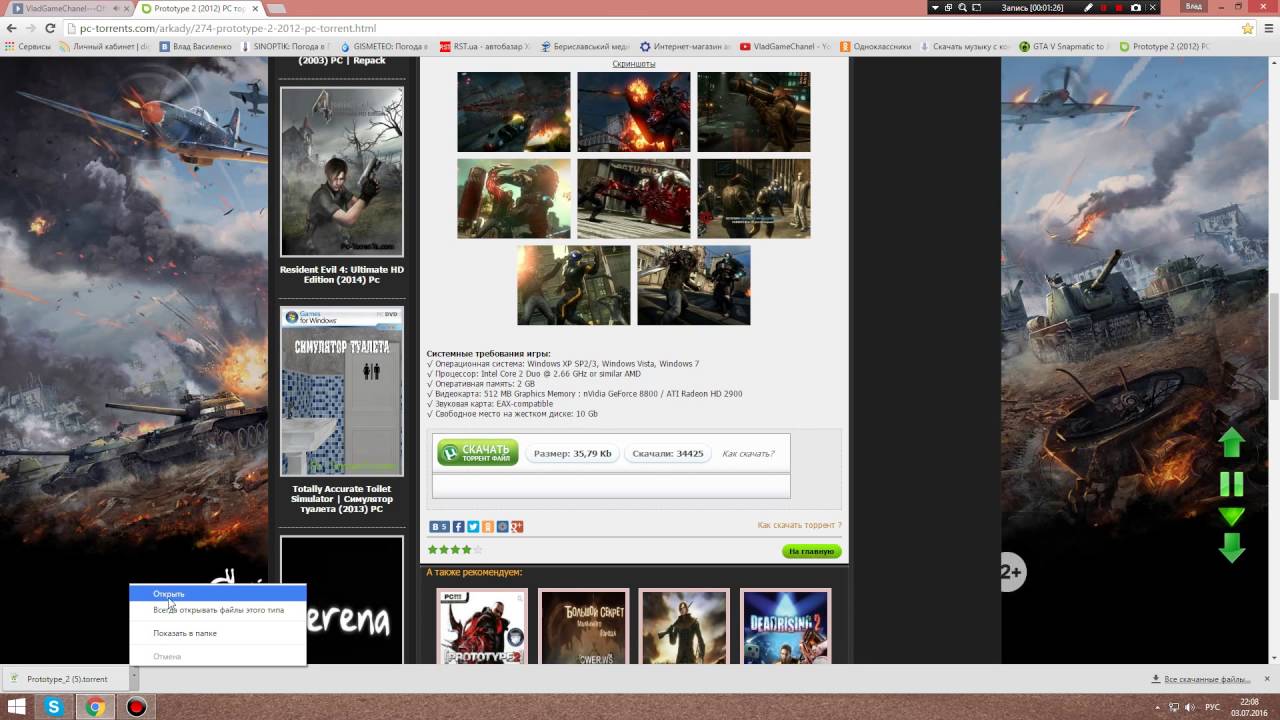Open the Как скачать торрент ? link
Viewport: 1280px width, 720px height.
[799, 525]
